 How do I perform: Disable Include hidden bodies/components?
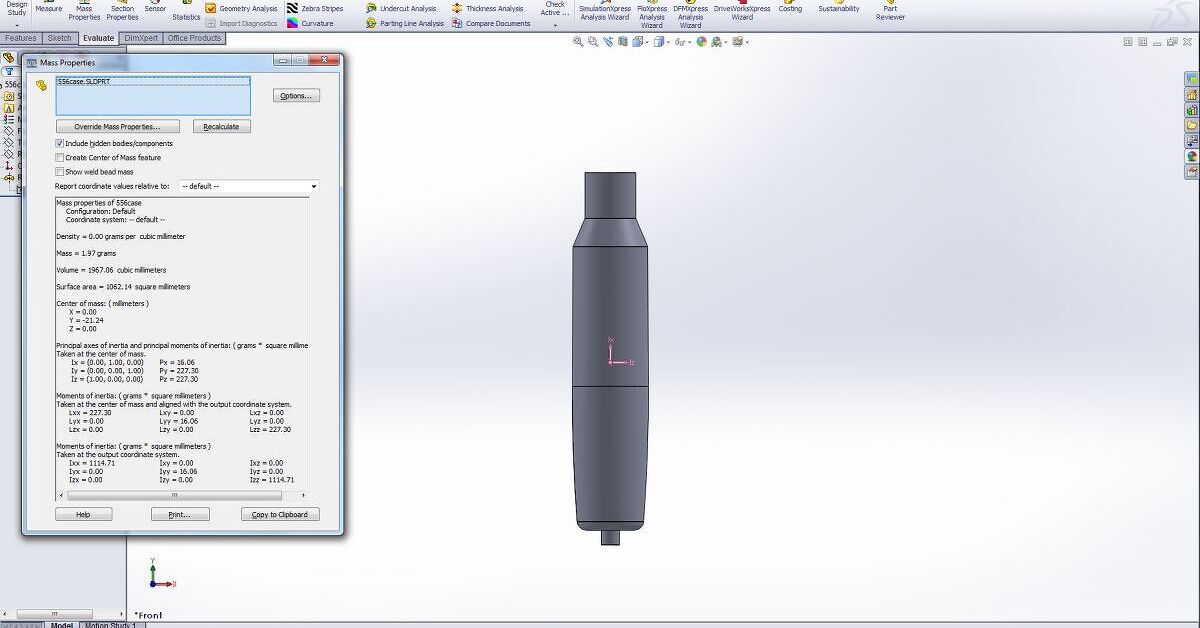pos(60,143)
